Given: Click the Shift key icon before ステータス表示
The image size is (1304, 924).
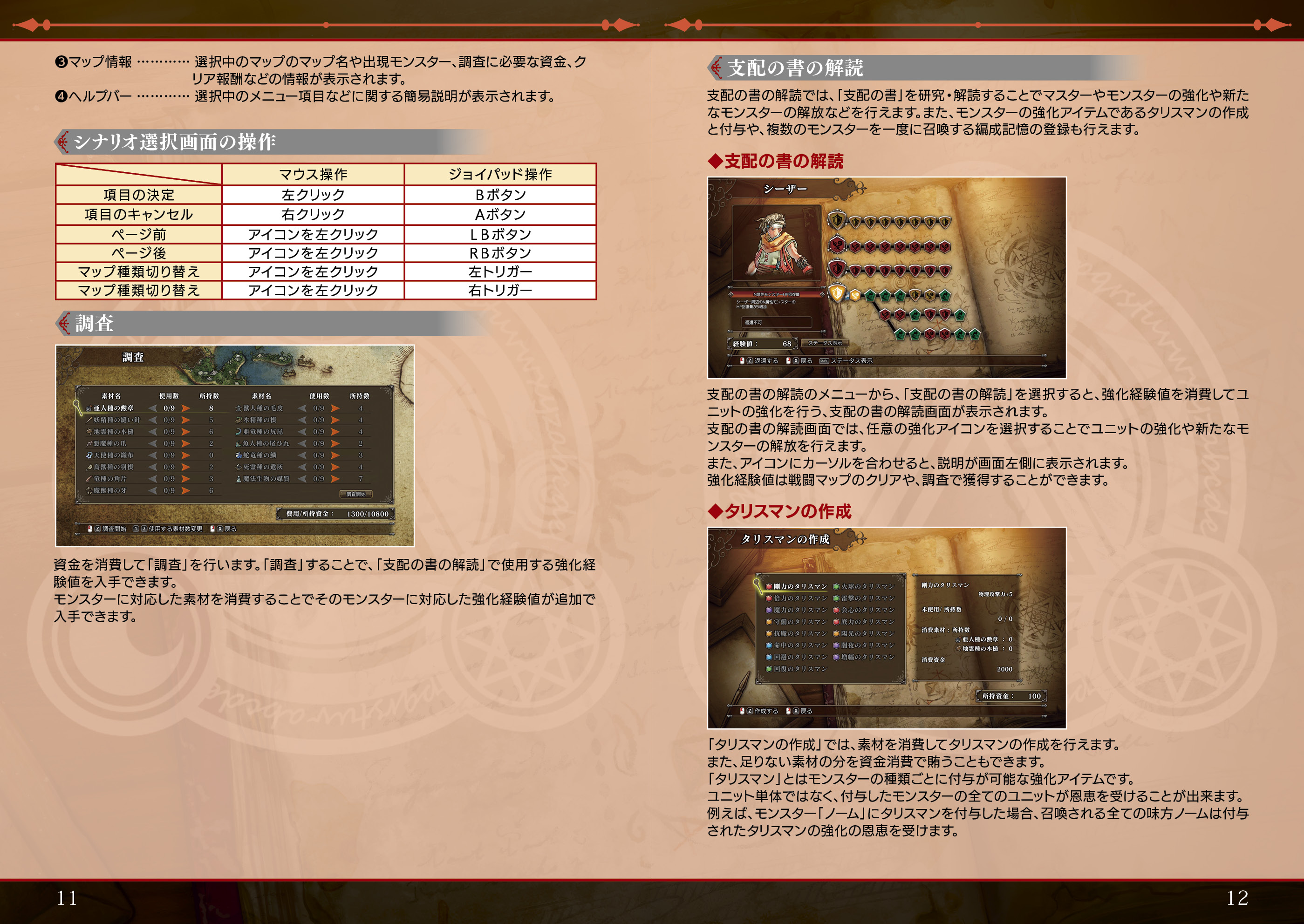Looking at the screenshot, I should (x=824, y=361).
